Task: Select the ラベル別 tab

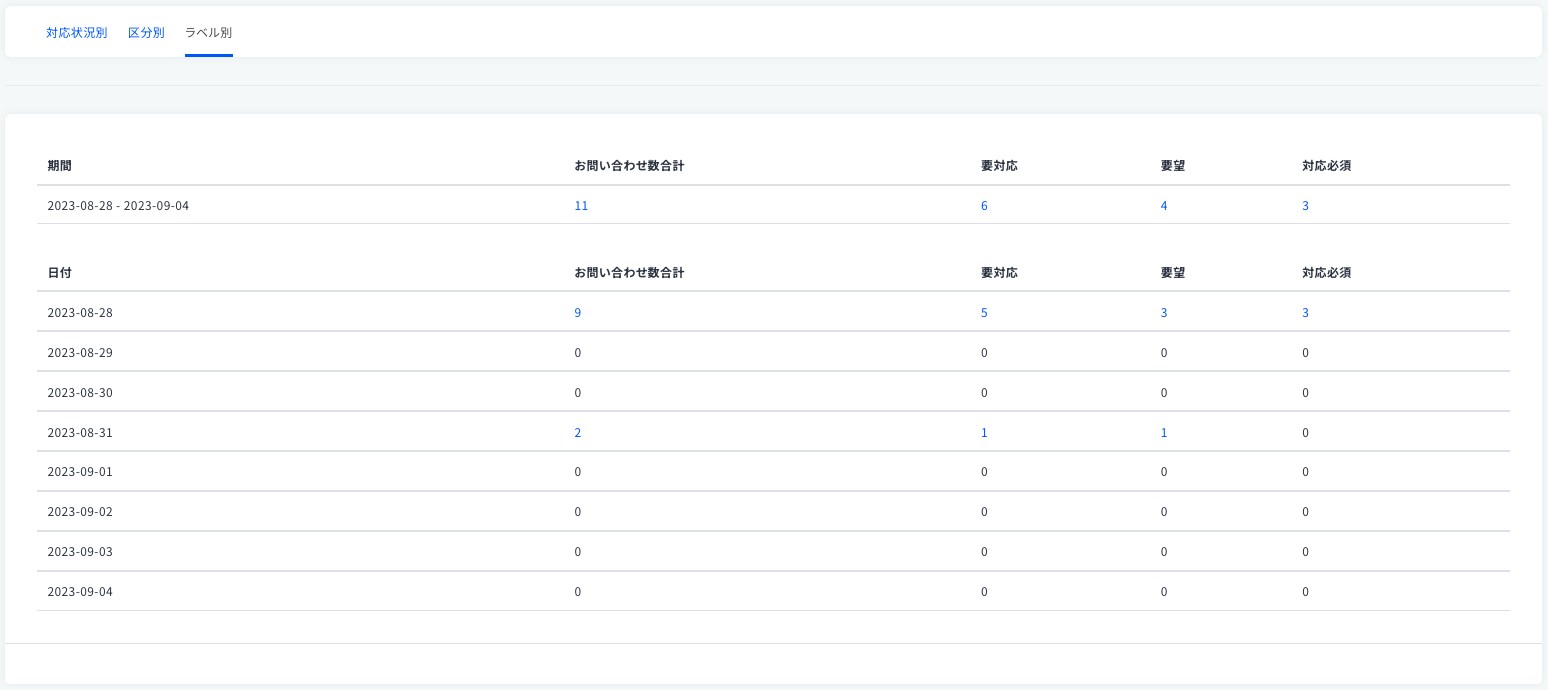Action: point(208,33)
